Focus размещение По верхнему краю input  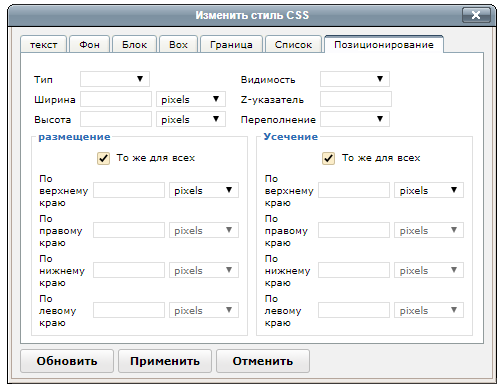[129, 190]
